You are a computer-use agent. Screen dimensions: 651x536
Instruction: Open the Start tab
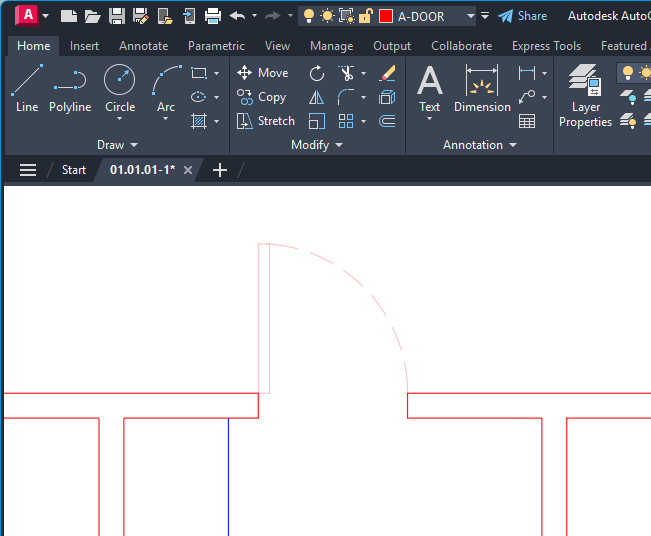coord(74,170)
